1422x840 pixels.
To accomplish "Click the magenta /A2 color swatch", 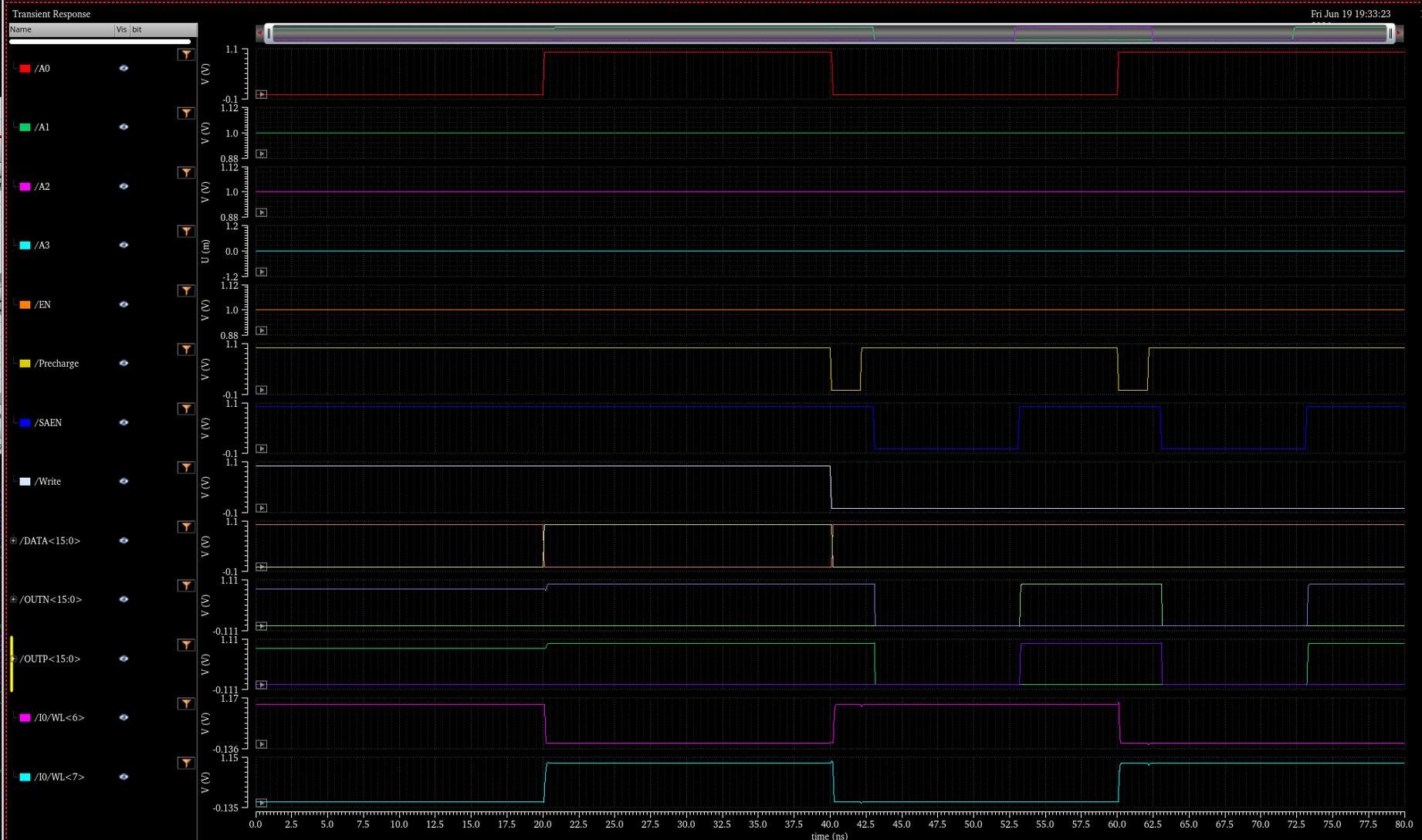I will coord(25,187).
